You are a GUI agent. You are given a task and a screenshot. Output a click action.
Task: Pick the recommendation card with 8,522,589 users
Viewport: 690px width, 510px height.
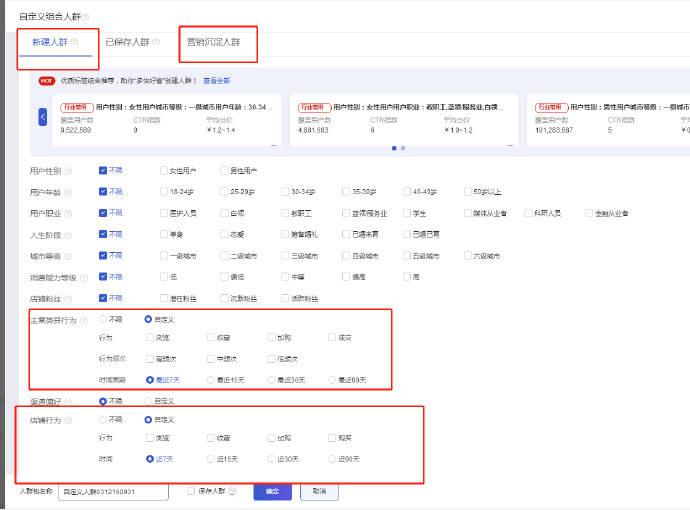click(166, 120)
